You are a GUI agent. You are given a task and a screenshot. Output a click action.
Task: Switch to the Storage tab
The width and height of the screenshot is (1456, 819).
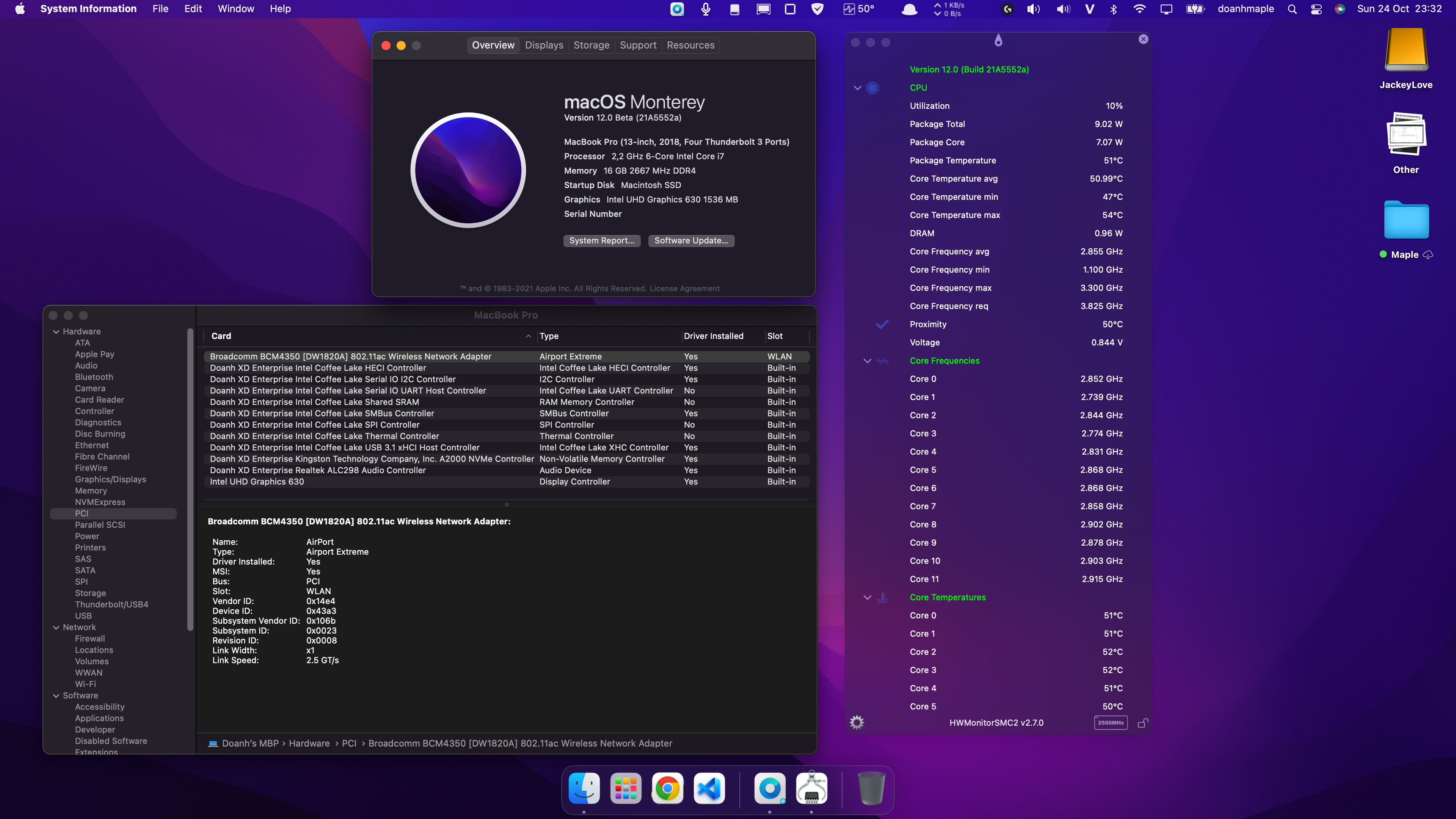591,45
